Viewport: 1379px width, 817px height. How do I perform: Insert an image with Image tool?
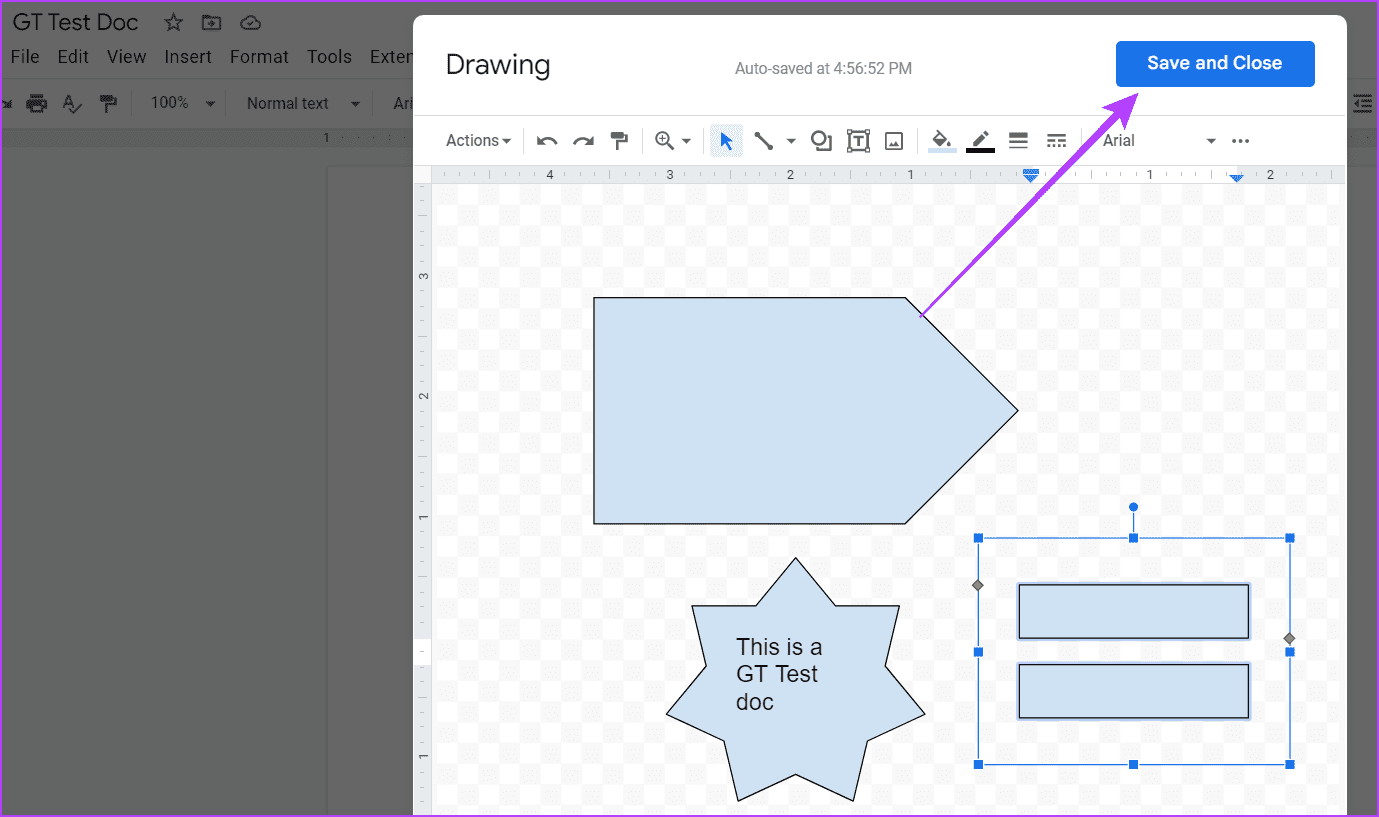[x=894, y=141]
